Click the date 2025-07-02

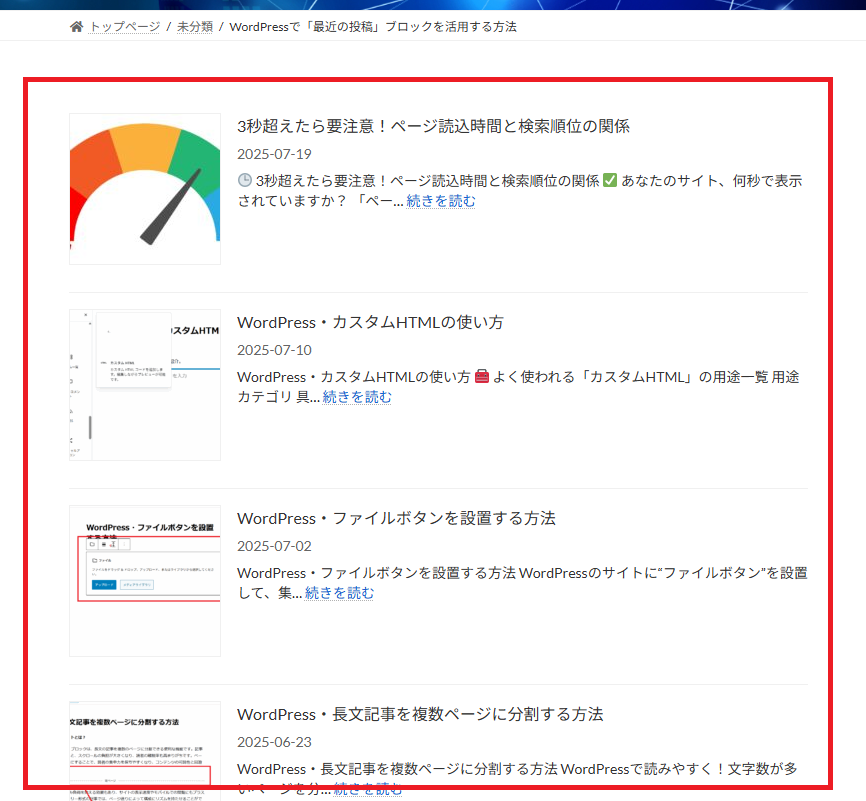[274, 546]
